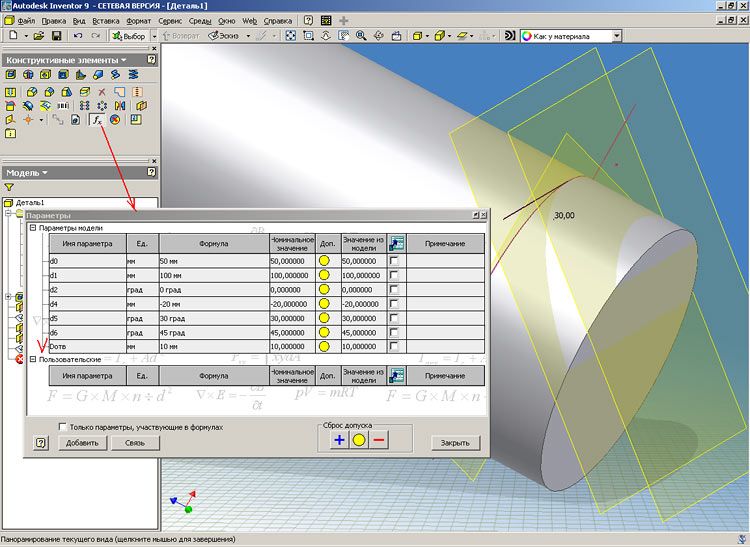Click the red minus tolerance reset button

[x=379, y=440]
